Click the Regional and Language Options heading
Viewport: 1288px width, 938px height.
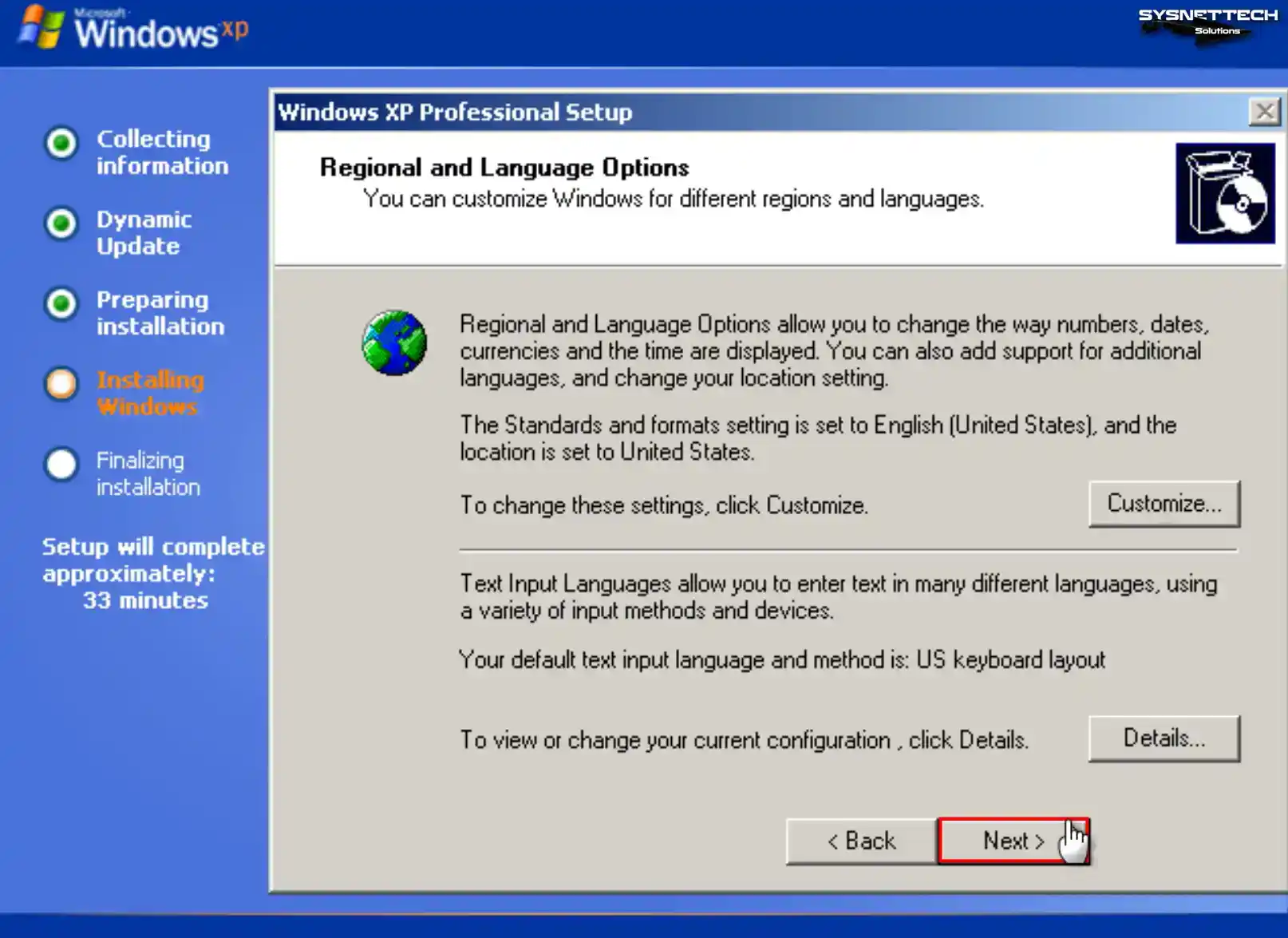point(504,167)
